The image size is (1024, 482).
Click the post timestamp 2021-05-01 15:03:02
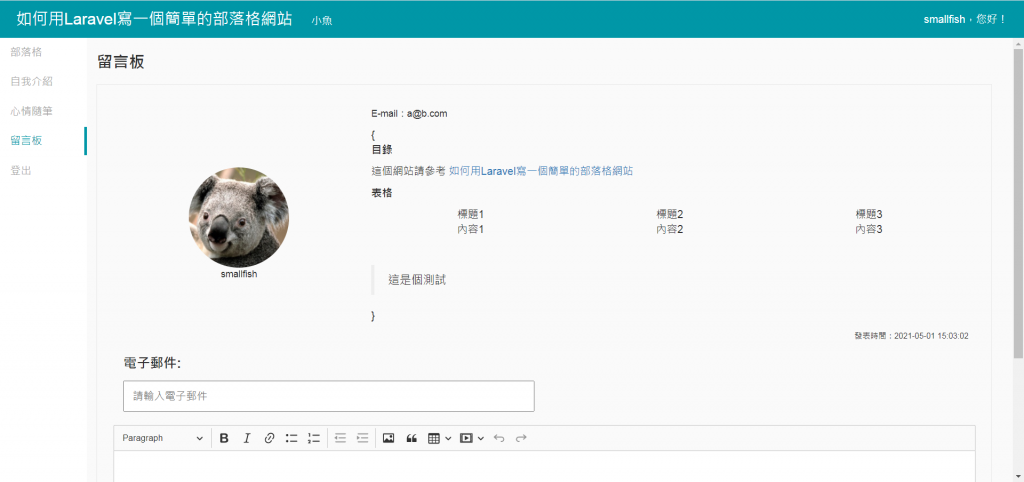tap(931, 336)
